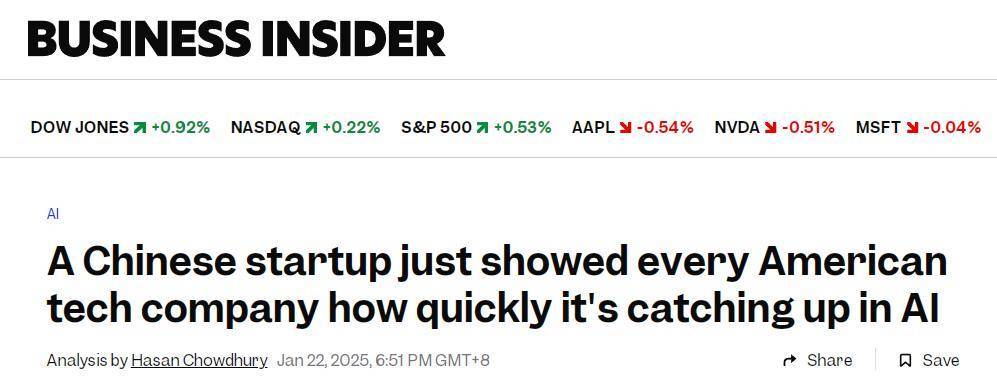Open author Hasan Chowdhury's profile link

pos(199,361)
